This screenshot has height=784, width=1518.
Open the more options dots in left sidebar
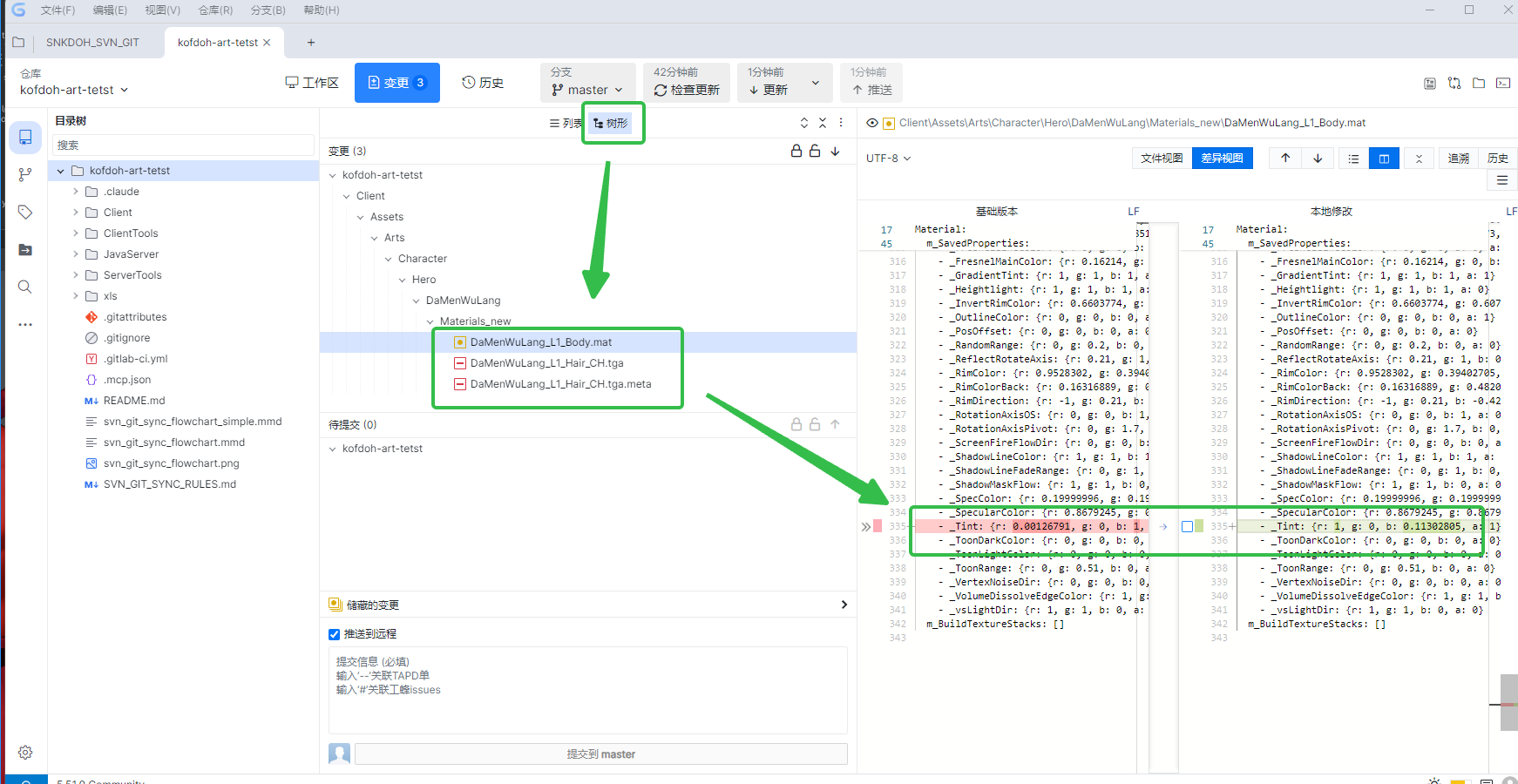25,324
